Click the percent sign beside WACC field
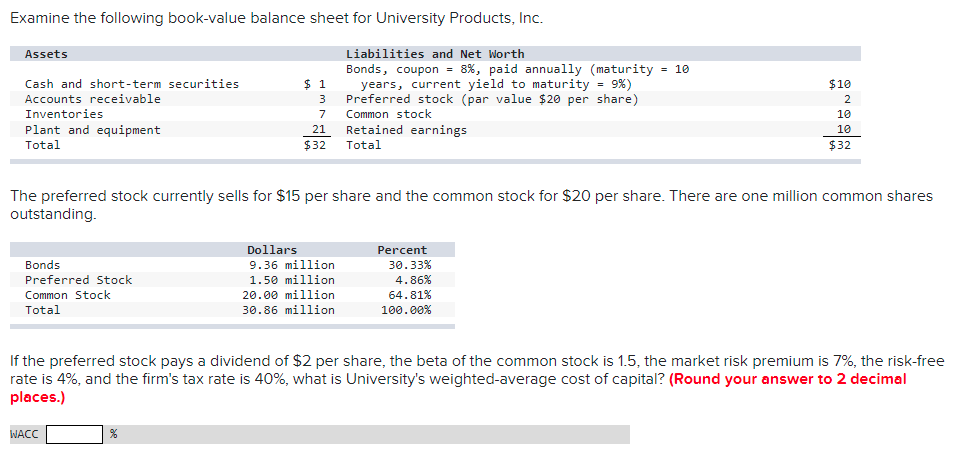 (x=113, y=434)
